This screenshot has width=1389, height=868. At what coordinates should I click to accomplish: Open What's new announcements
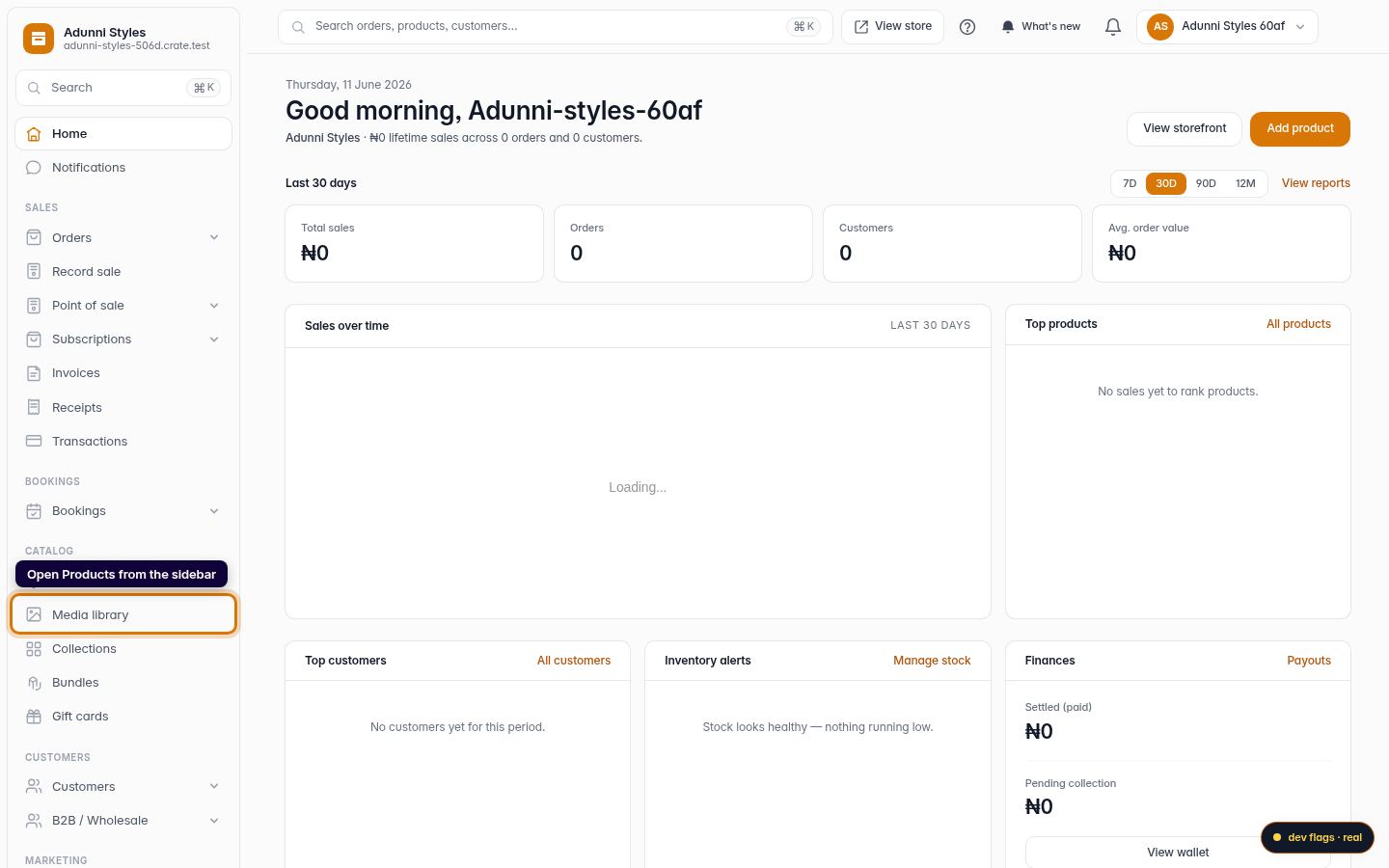click(1041, 27)
